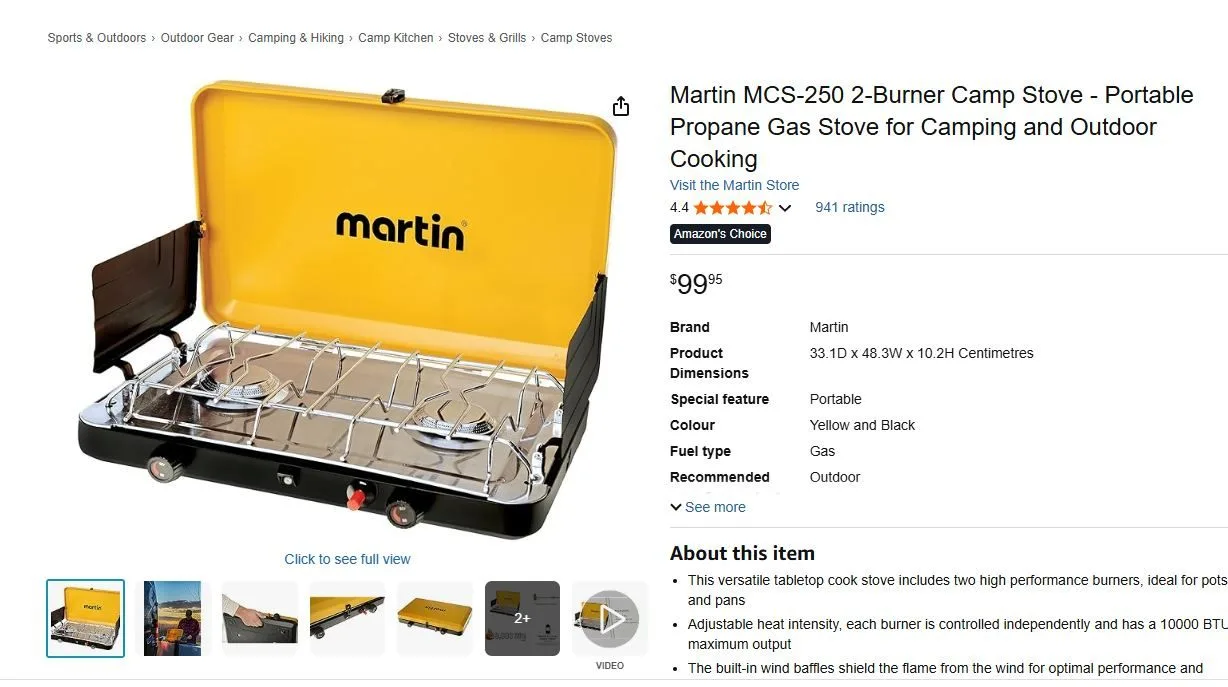Screen dimensions: 1228x687
Task: Click the share icon near the product image
Action: tap(621, 104)
